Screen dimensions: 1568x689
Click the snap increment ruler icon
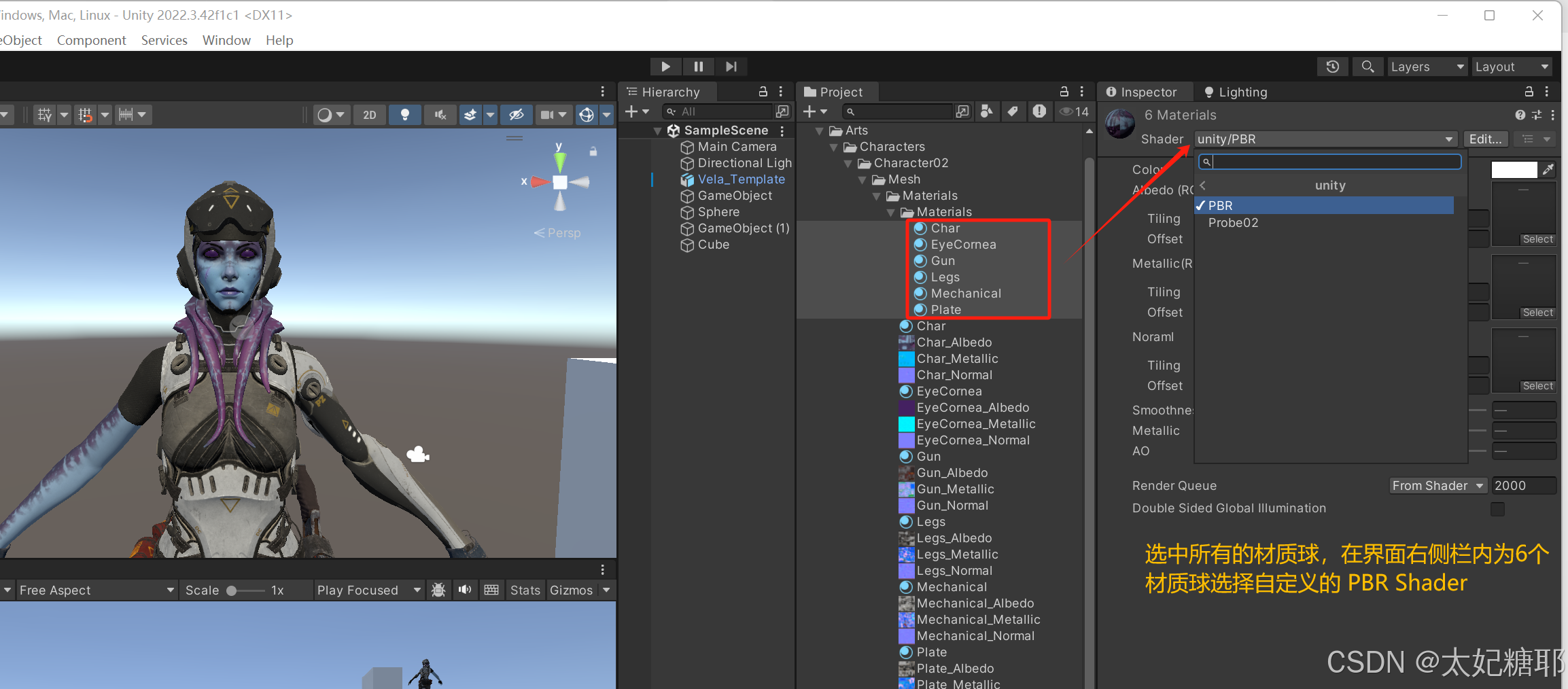126,115
